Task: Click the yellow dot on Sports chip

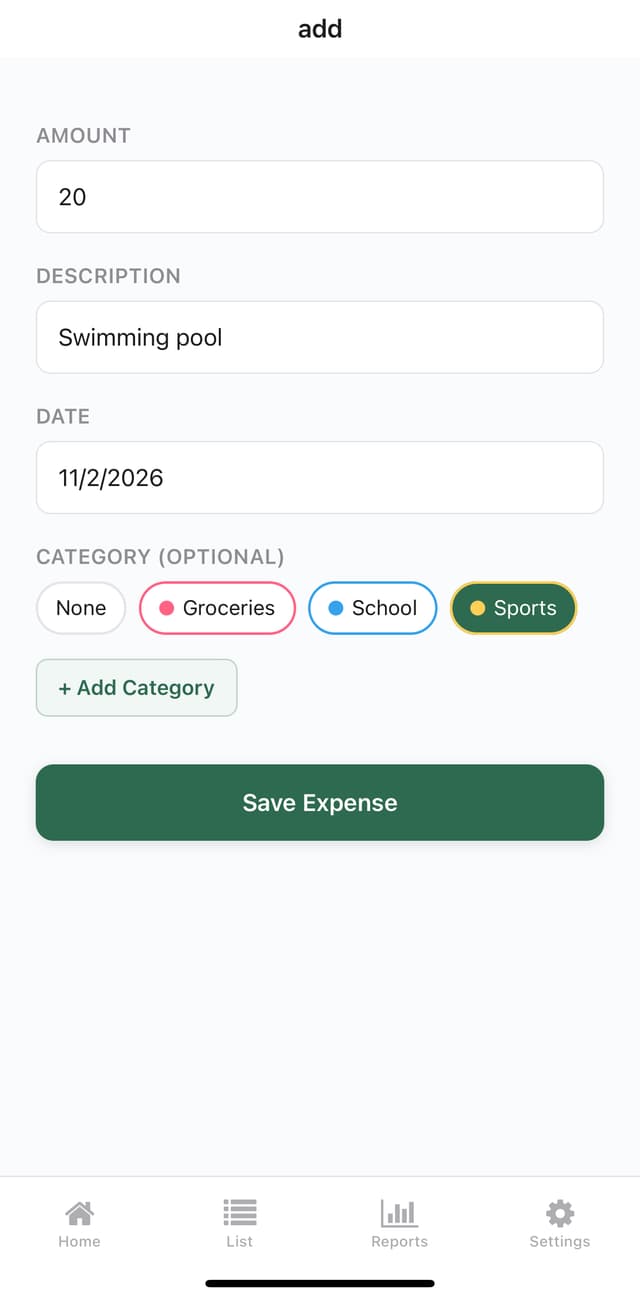Action: coord(478,608)
